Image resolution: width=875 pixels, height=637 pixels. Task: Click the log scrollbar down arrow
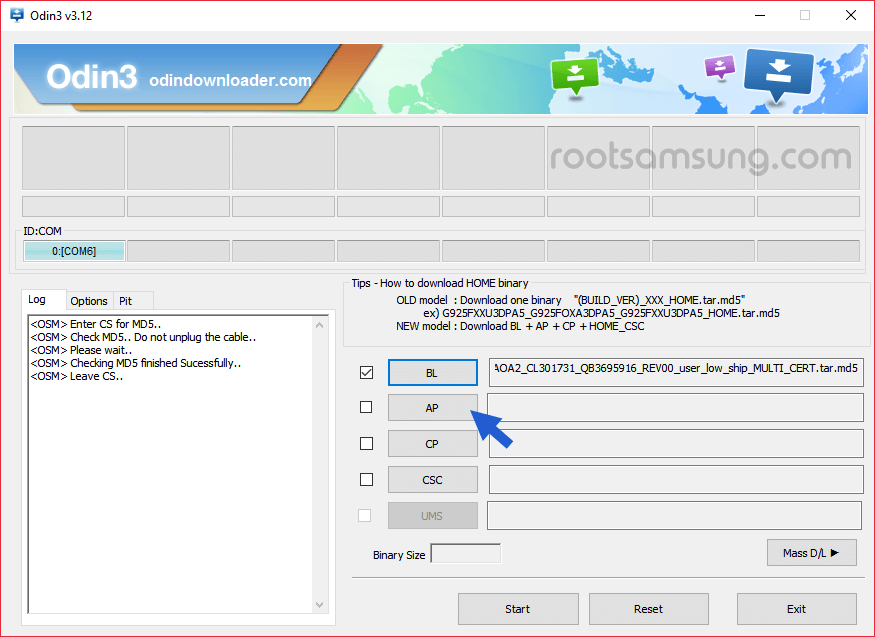[320, 605]
